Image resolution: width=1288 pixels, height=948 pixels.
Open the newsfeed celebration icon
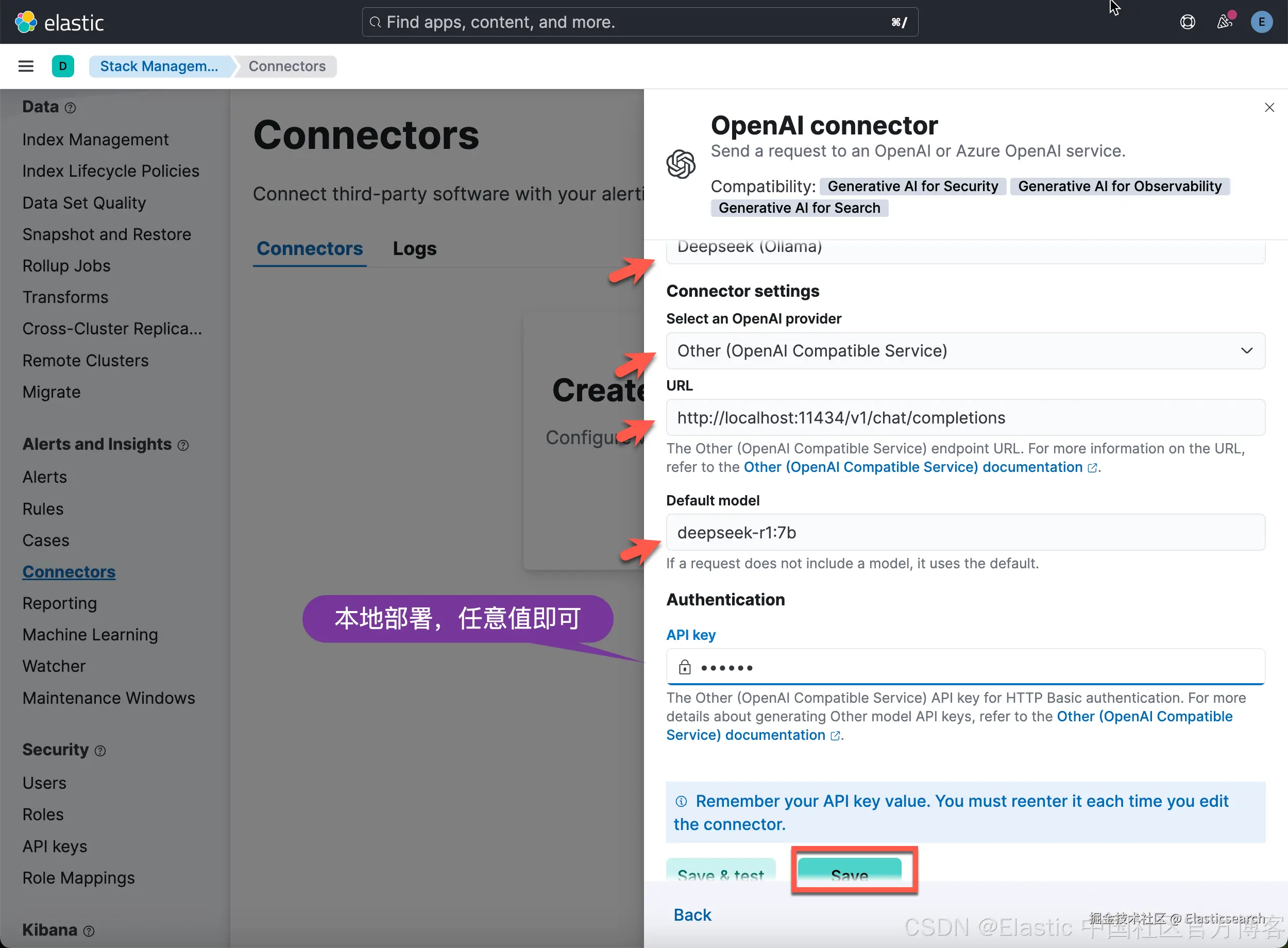click(x=1224, y=22)
